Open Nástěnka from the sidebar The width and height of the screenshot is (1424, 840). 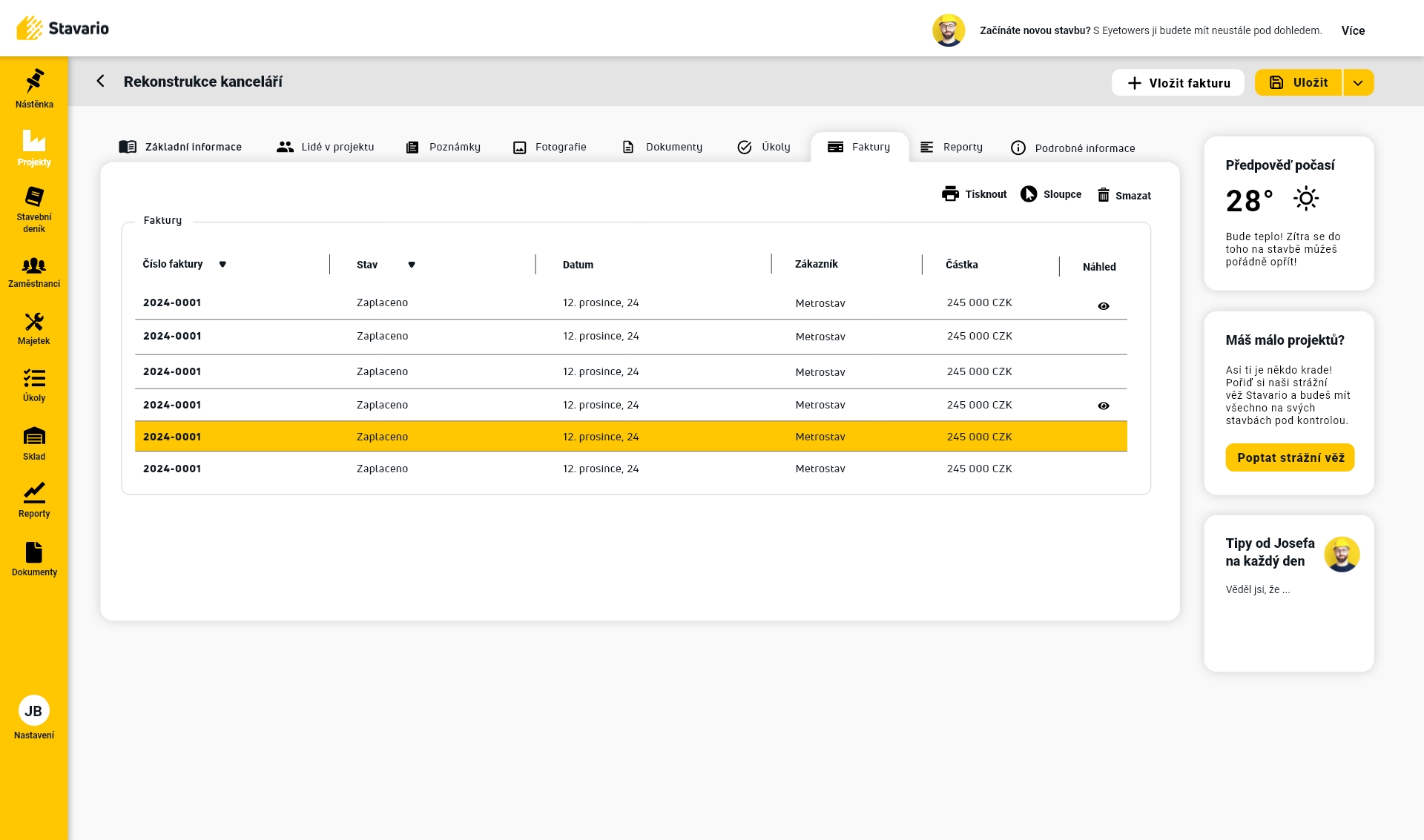[34, 88]
